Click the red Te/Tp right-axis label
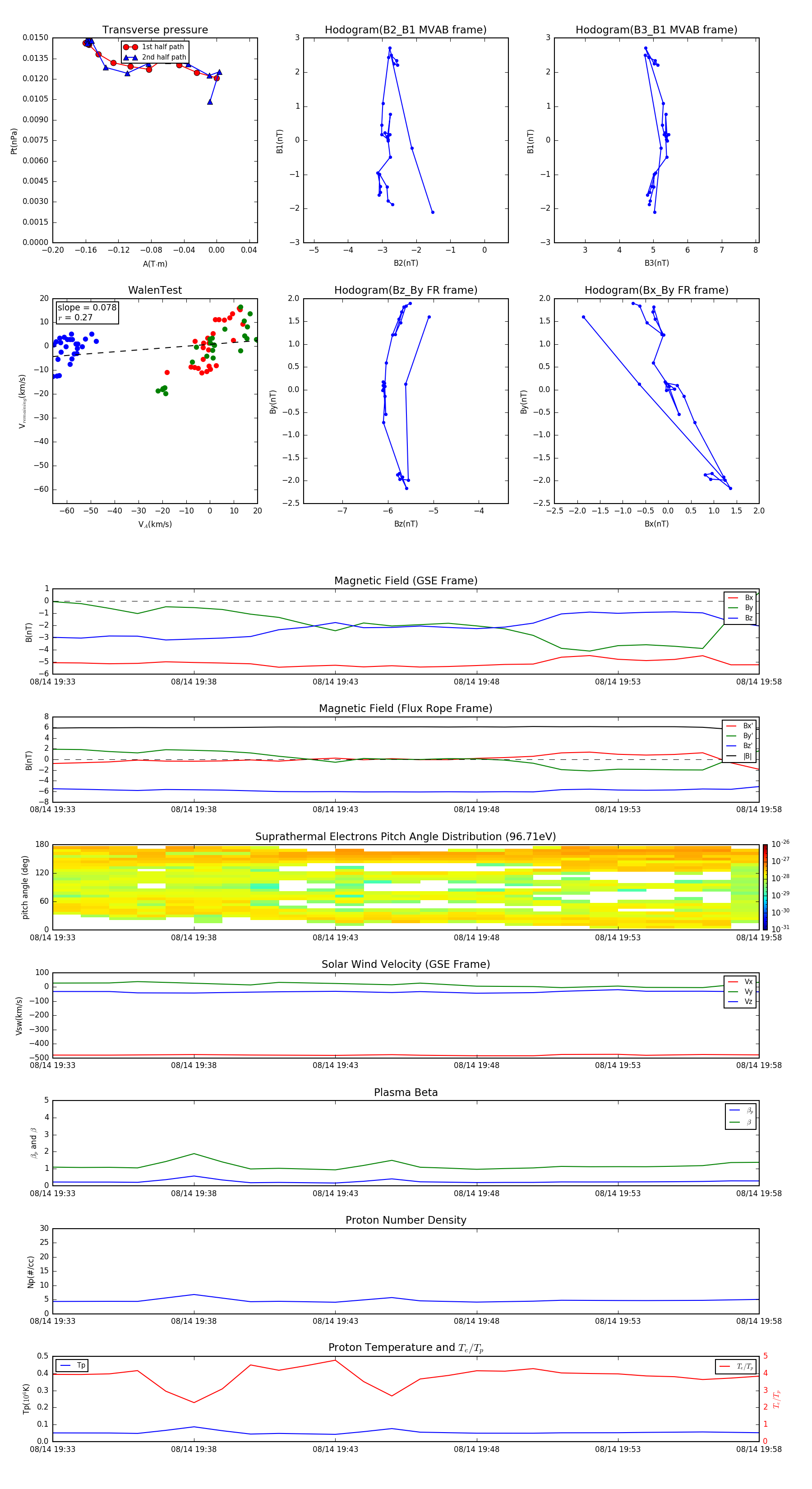 [x=777, y=1399]
